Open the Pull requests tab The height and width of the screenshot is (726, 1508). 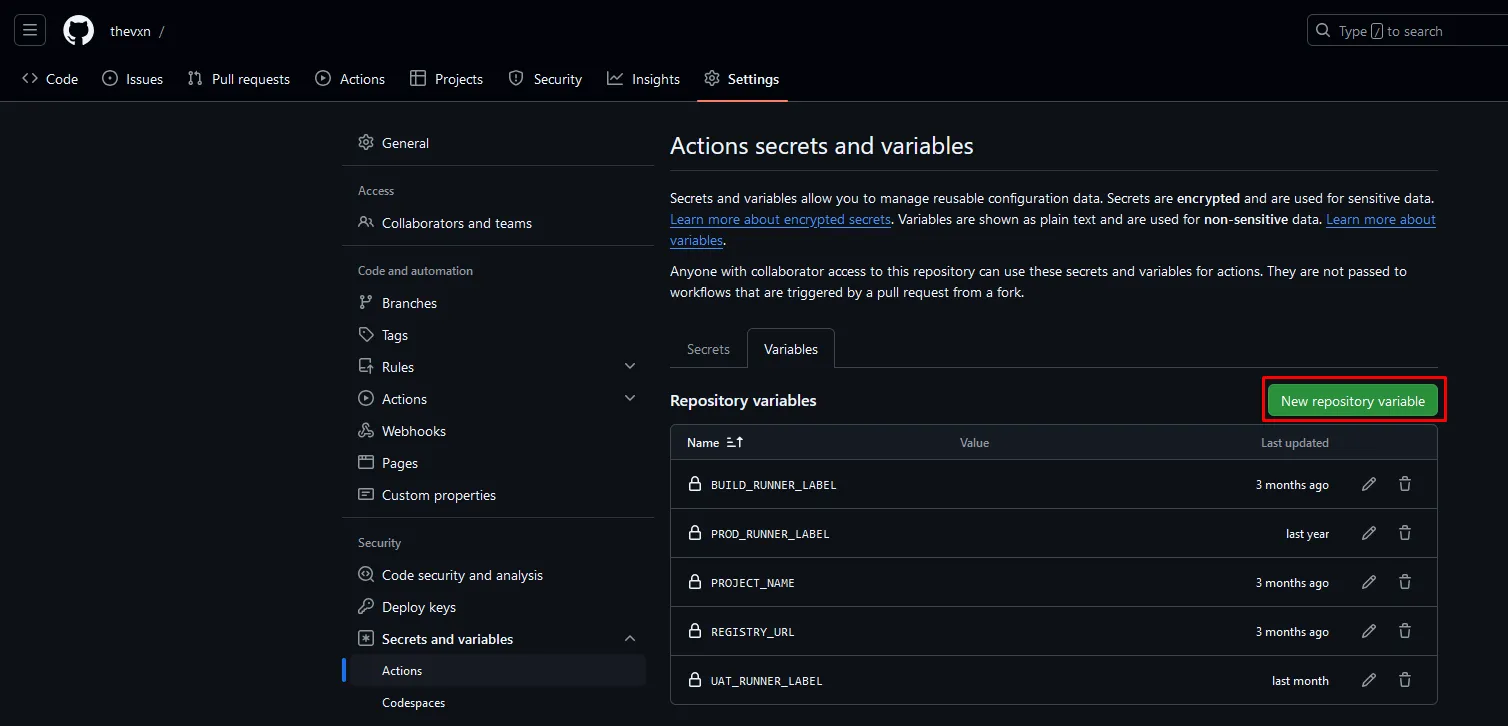(x=238, y=79)
